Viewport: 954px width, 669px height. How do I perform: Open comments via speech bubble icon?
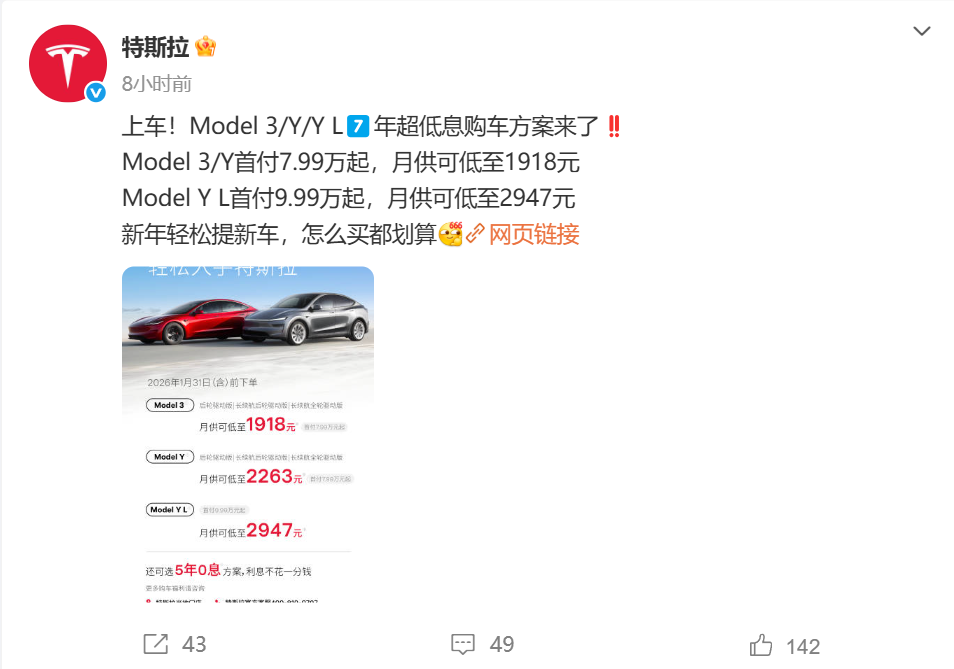pyautogui.click(x=463, y=644)
